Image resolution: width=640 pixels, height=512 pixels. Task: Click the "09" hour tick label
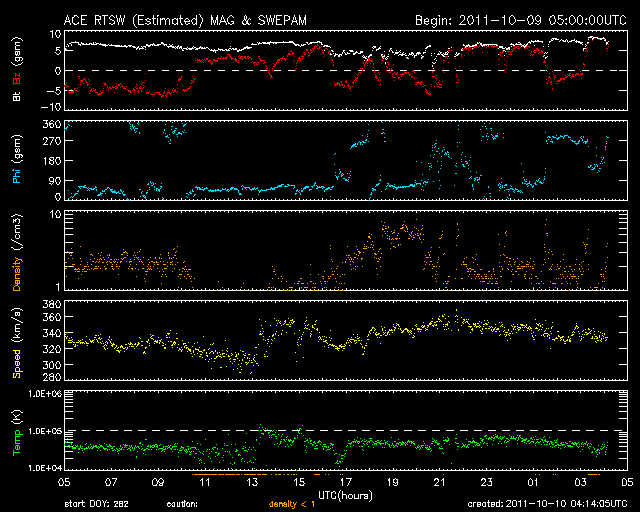pyautogui.click(x=158, y=482)
